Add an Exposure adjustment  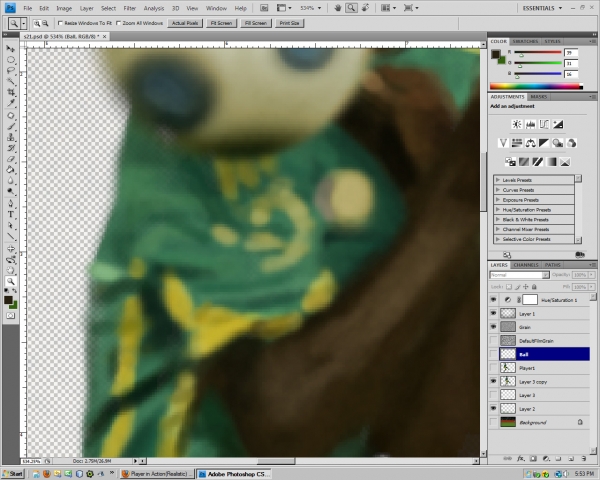[558, 124]
